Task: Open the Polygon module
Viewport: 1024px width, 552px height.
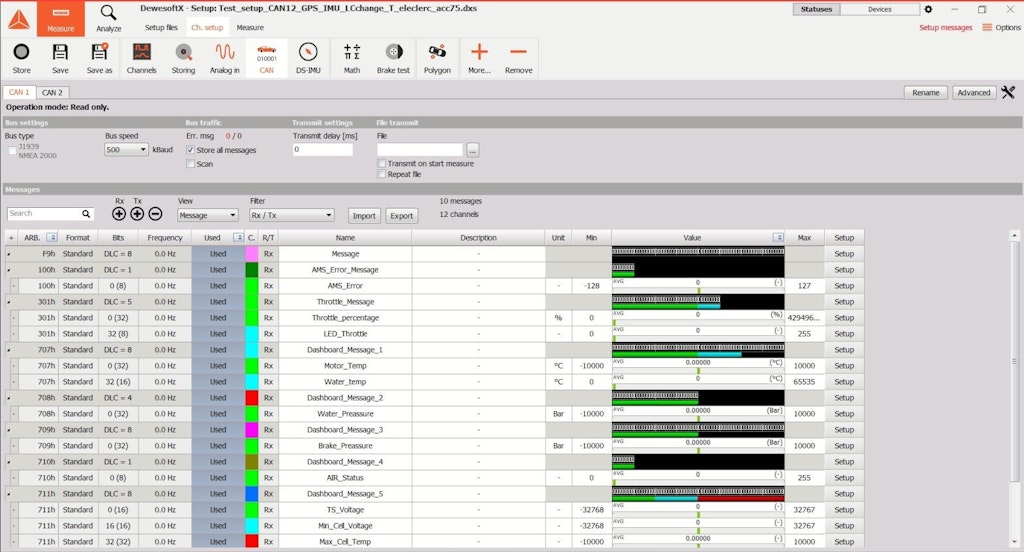Action: coord(437,58)
